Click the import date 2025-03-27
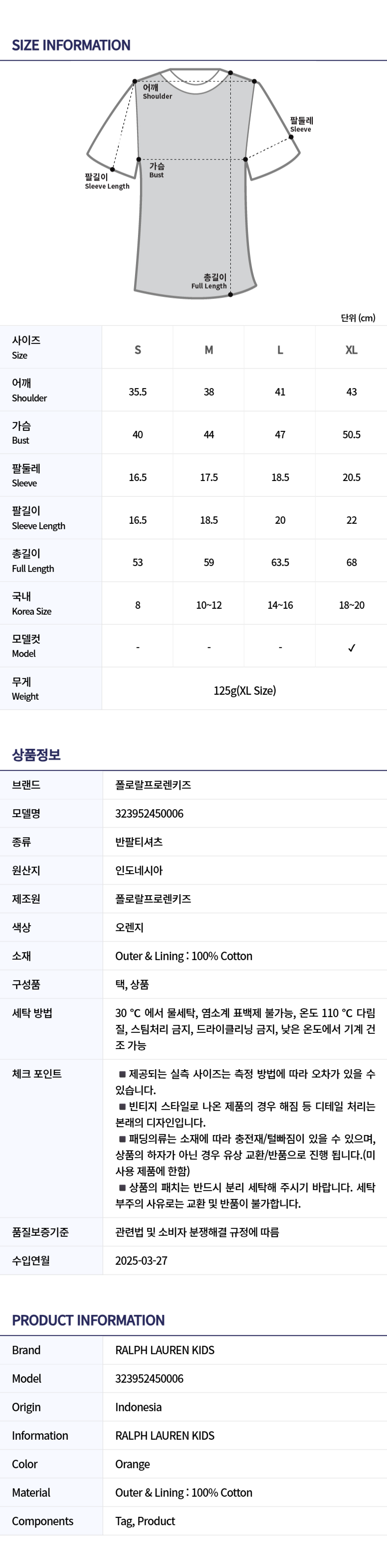This screenshot has height=1568, width=387. [141, 1260]
